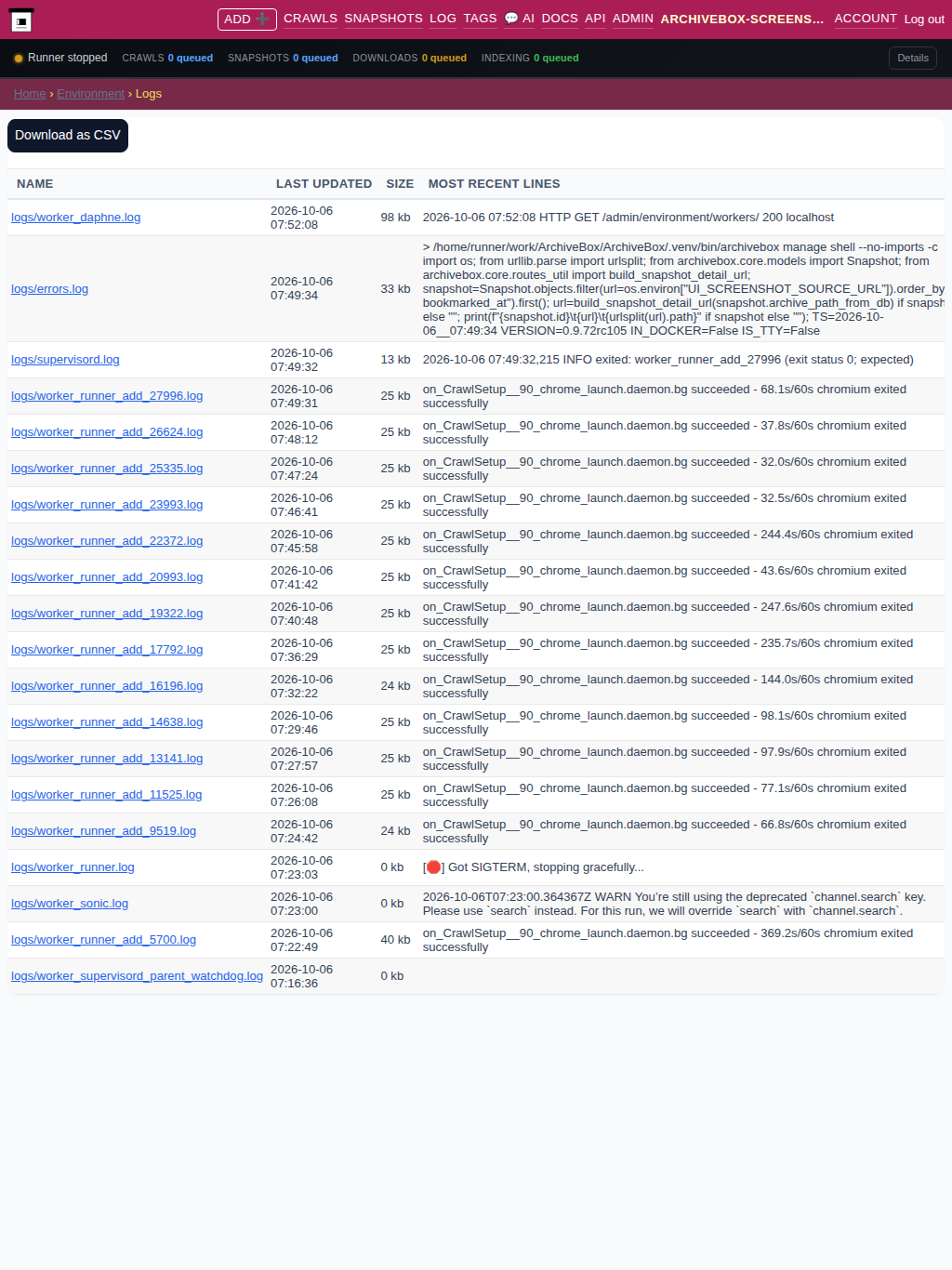Click the ARCHIVEBOX-SCREENS… site title
The height and width of the screenshot is (1270, 952).
[742, 19]
